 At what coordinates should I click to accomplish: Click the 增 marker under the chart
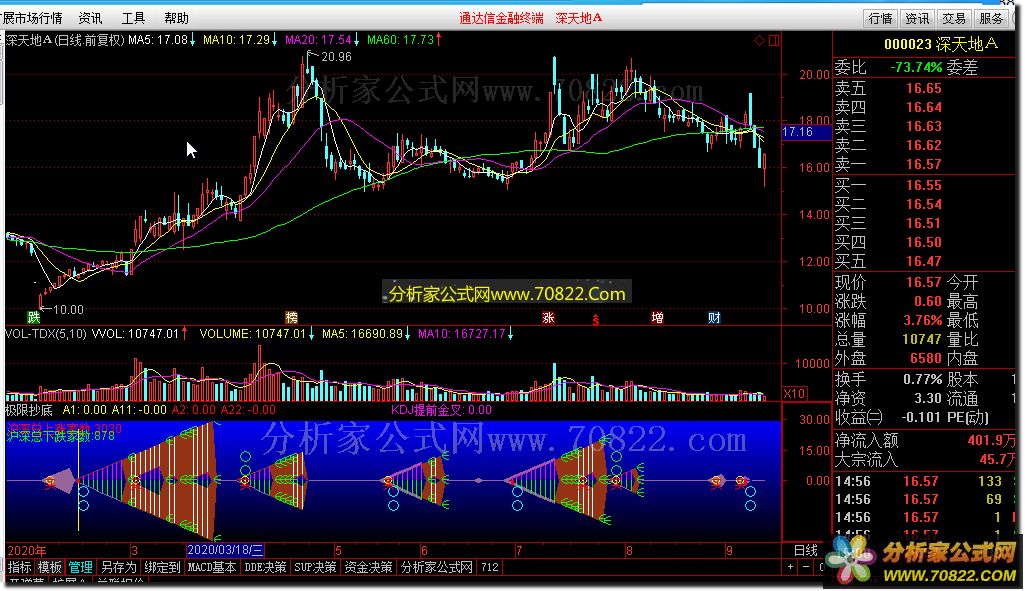point(657,318)
